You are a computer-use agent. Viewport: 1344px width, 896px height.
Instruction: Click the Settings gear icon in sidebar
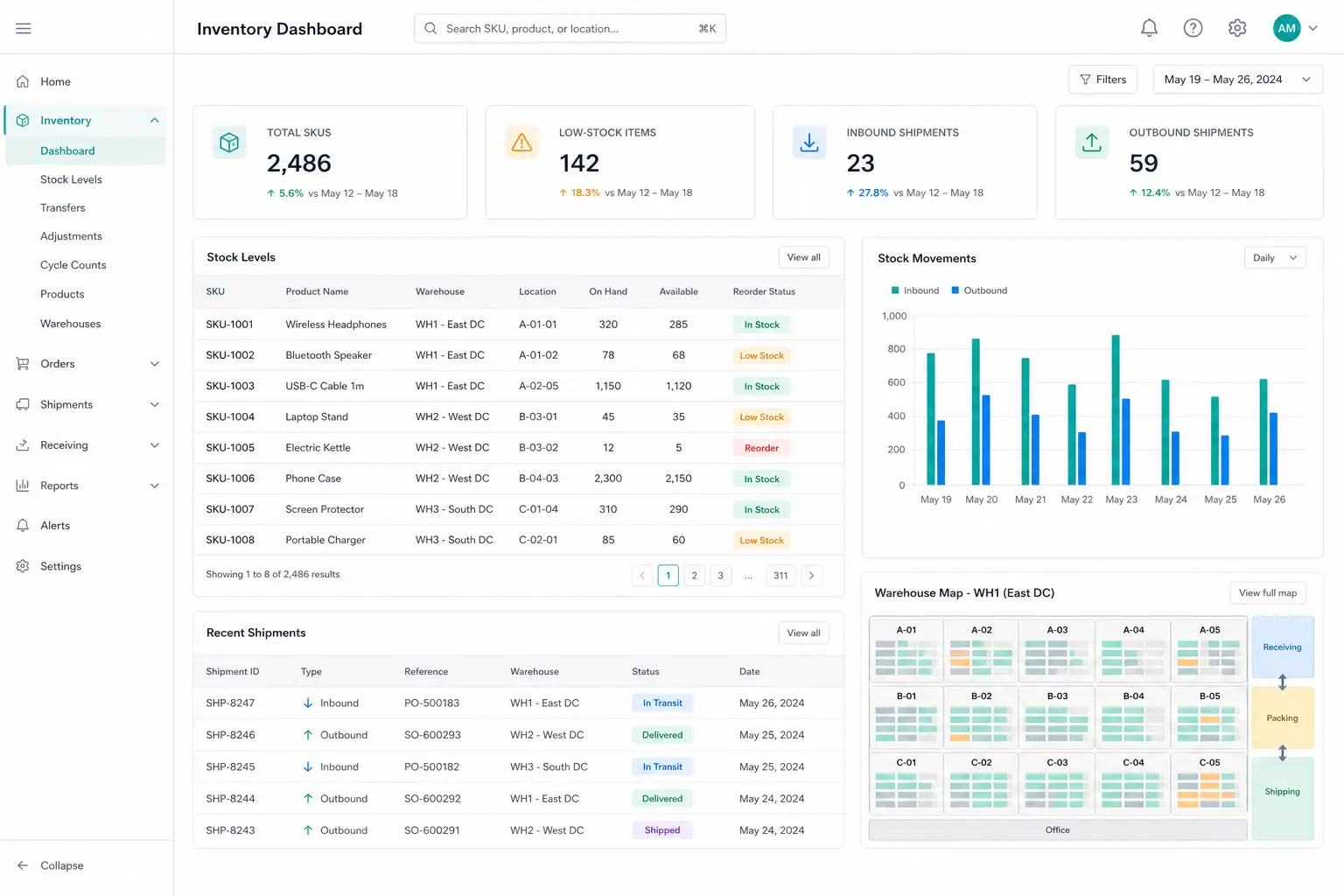click(x=23, y=566)
